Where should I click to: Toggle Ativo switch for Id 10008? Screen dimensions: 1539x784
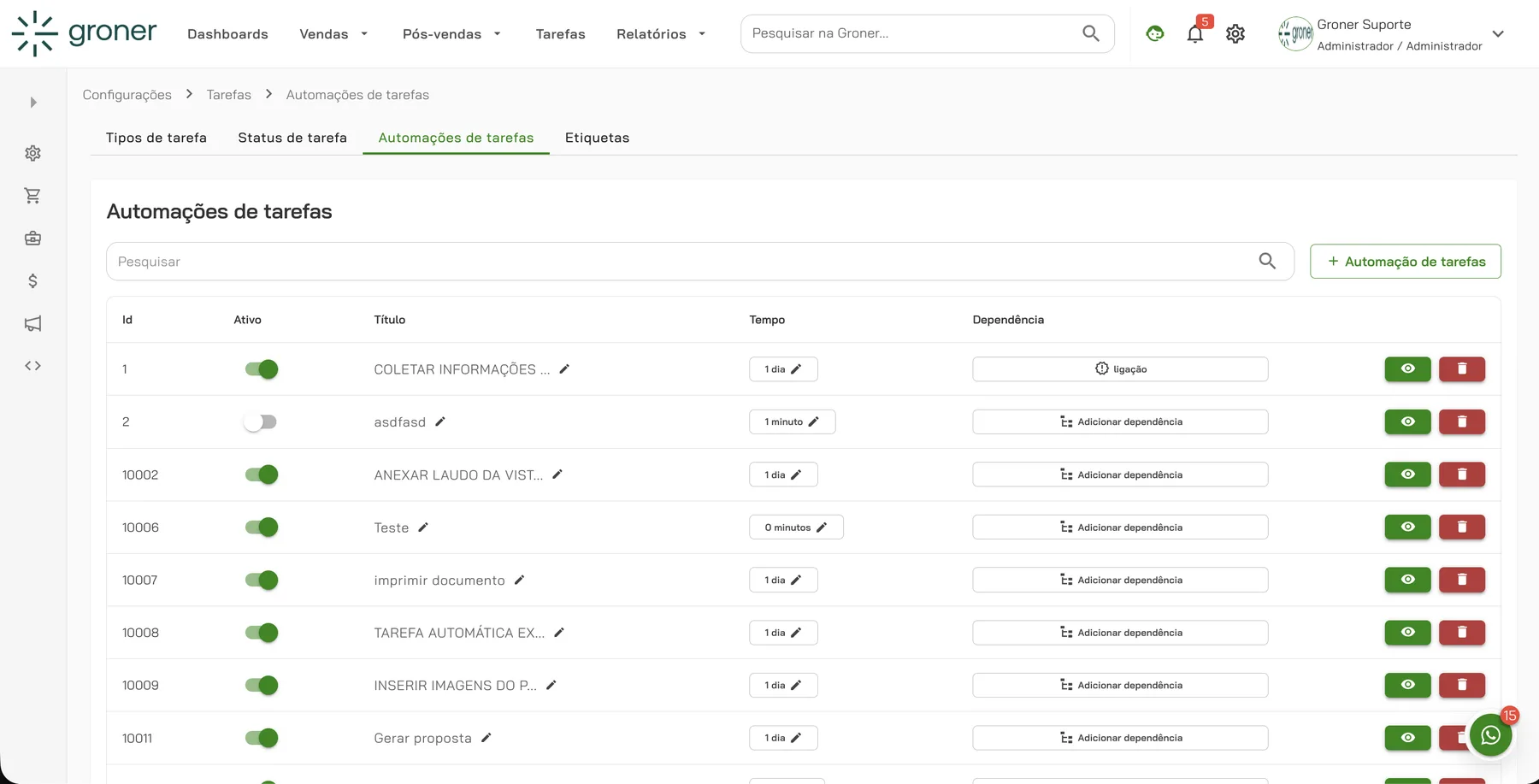click(262, 633)
